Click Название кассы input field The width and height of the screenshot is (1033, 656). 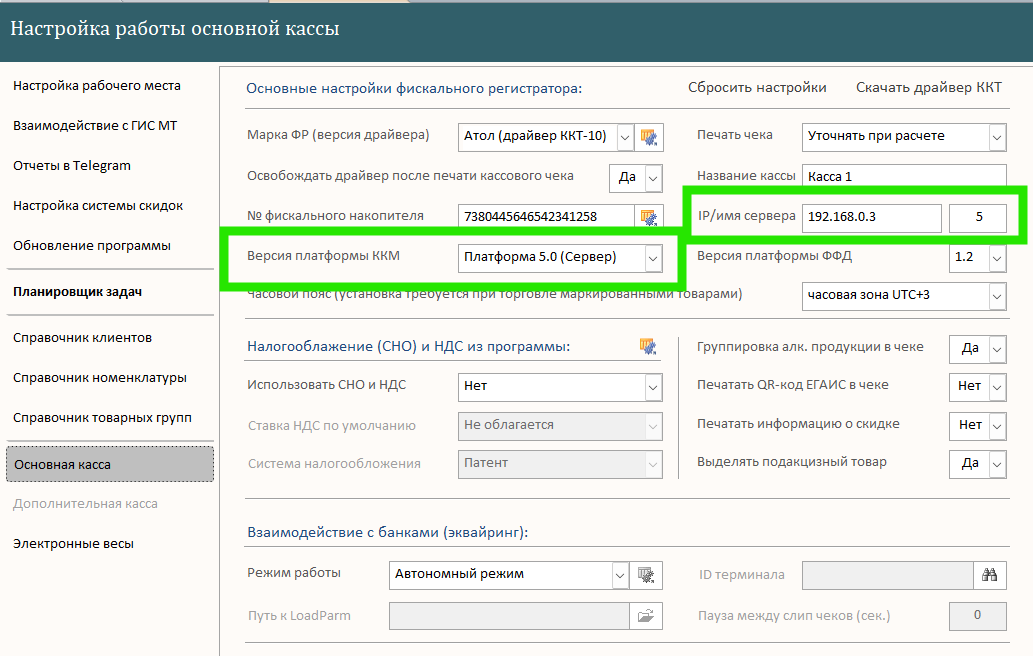click(x=904, y=176)
